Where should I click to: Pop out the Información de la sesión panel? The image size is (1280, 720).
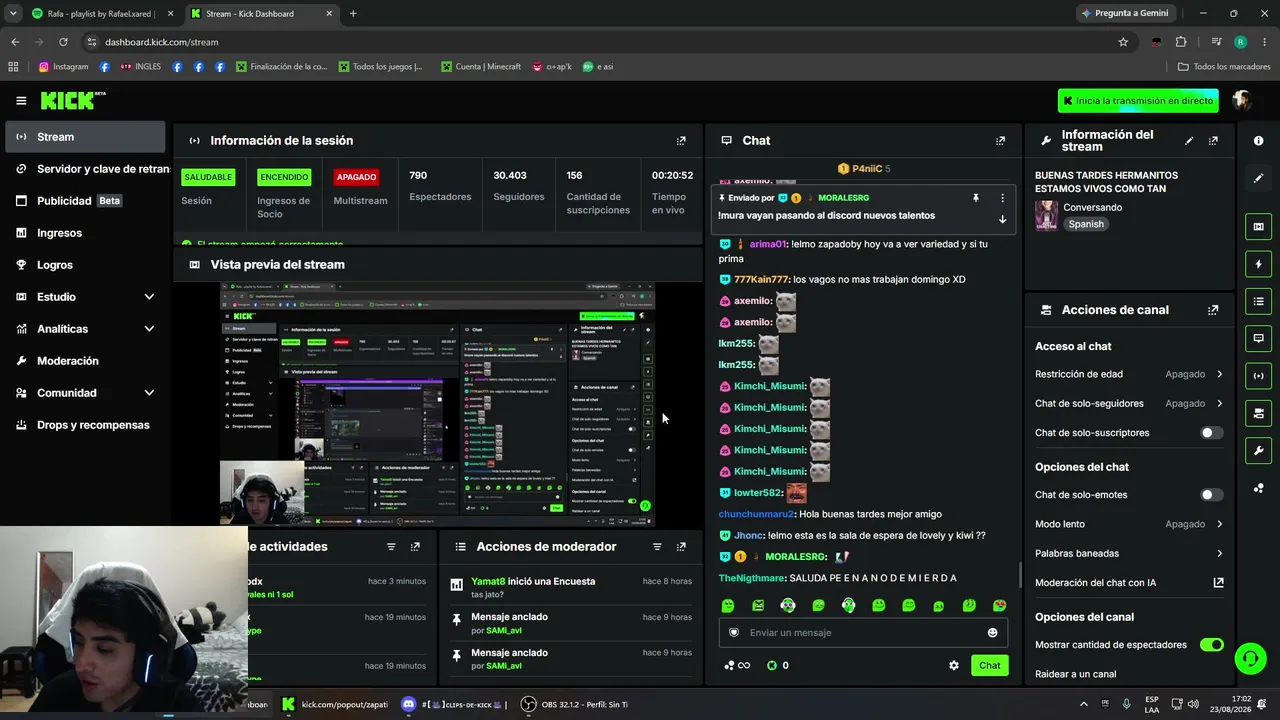[x=681, y=141]
